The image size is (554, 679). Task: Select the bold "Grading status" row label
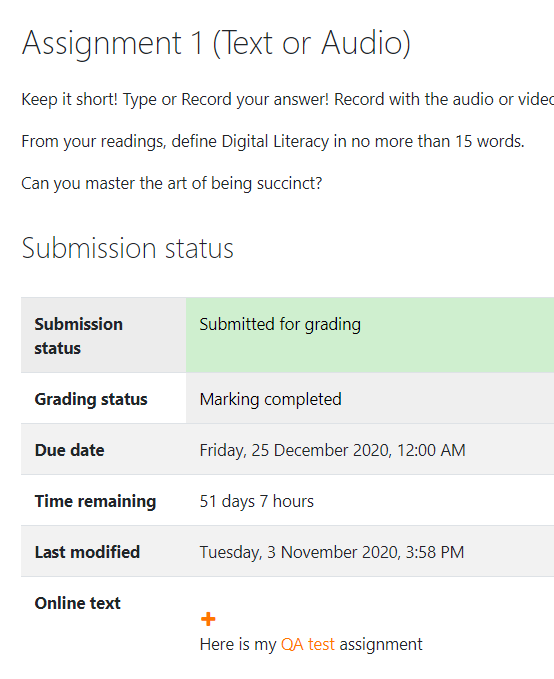tap(91, 399)
